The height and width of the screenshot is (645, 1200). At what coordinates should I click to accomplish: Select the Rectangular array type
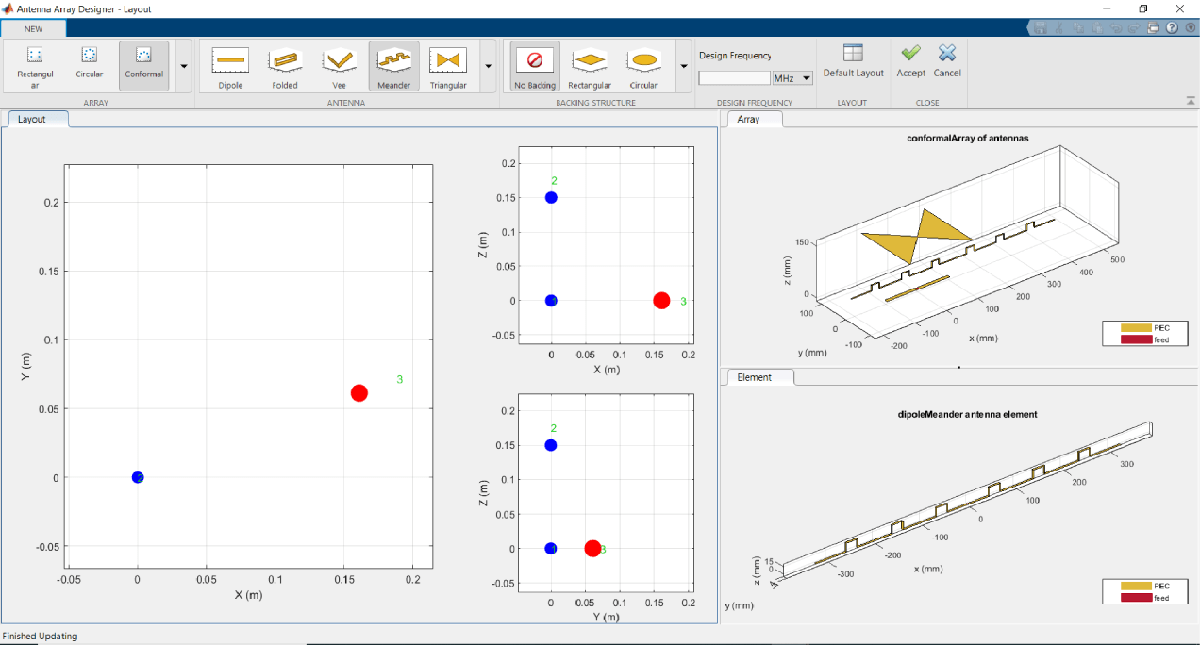(x=35, y=66)
